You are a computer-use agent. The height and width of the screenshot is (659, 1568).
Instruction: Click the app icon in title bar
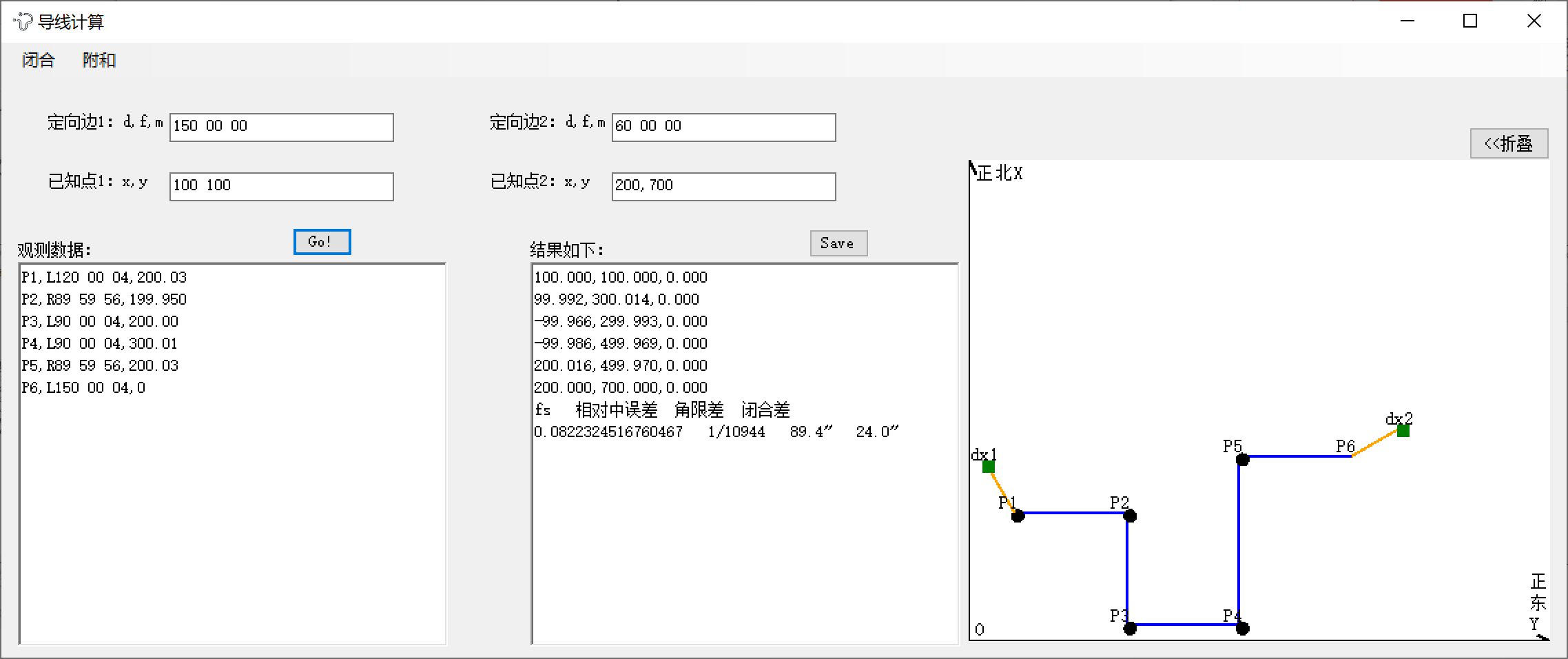coord(23,21)
